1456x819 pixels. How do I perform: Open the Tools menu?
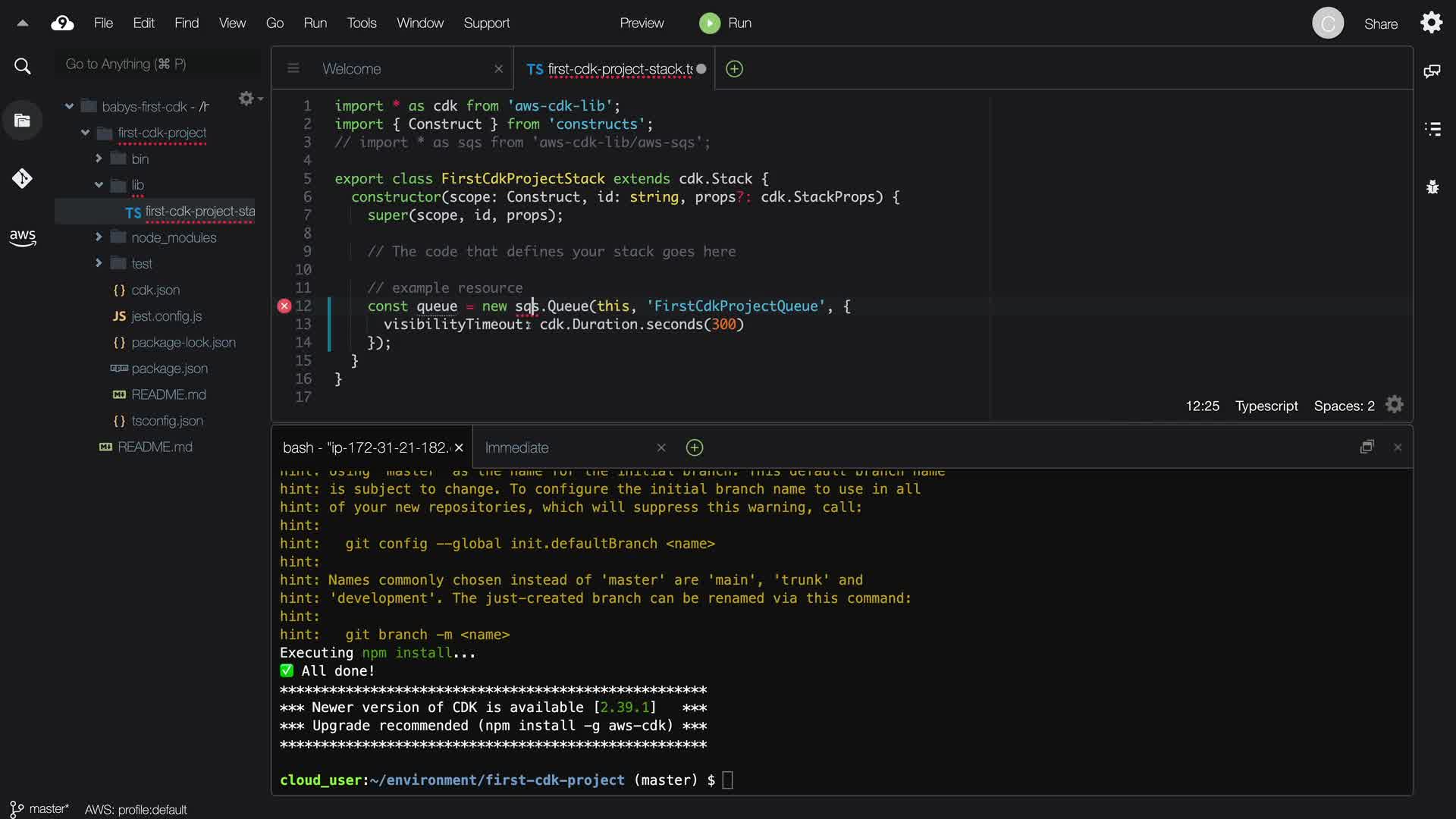click(361, 24)
